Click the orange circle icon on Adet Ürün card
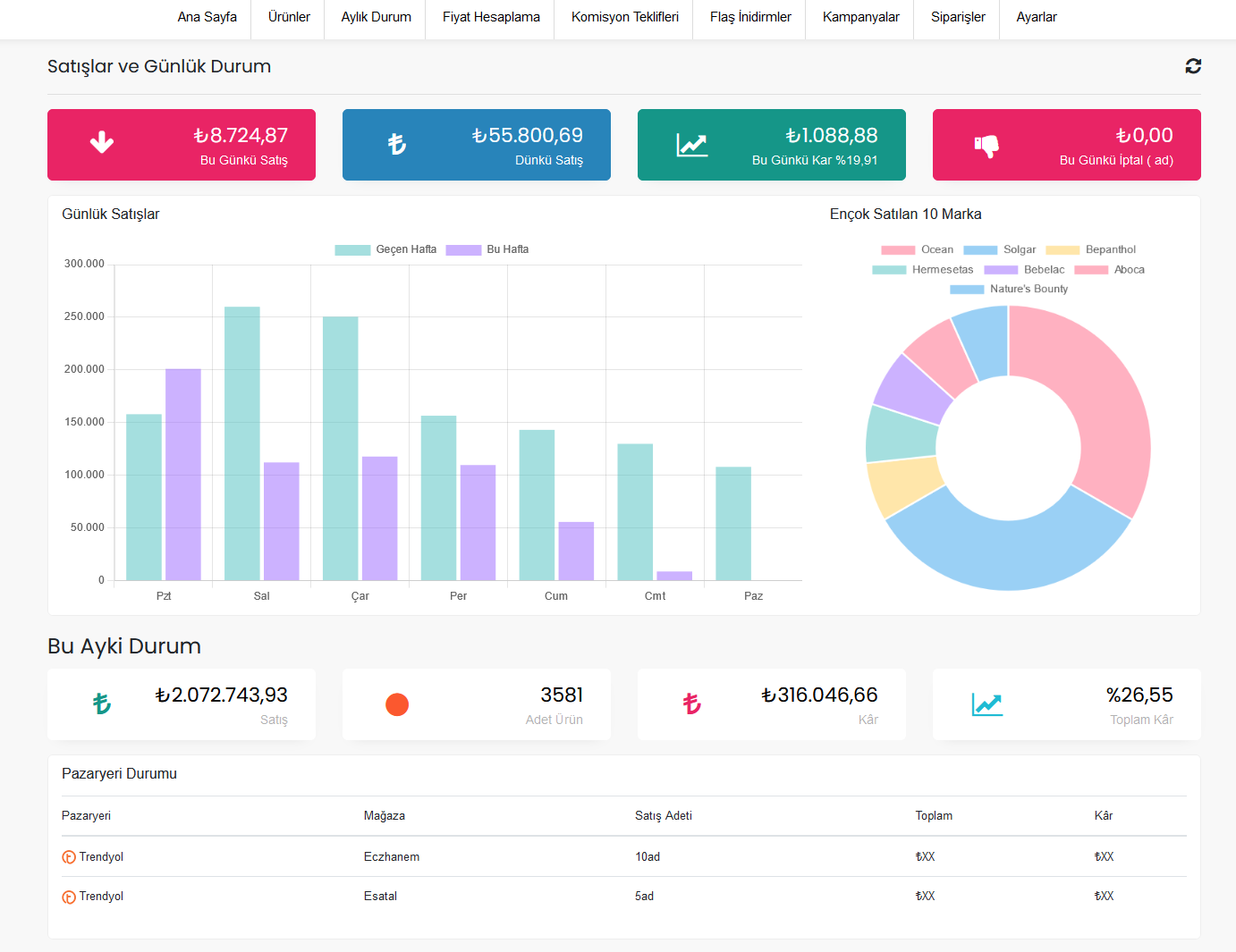The height and width of the screenshot is (952, 1236). pos(397,704)
